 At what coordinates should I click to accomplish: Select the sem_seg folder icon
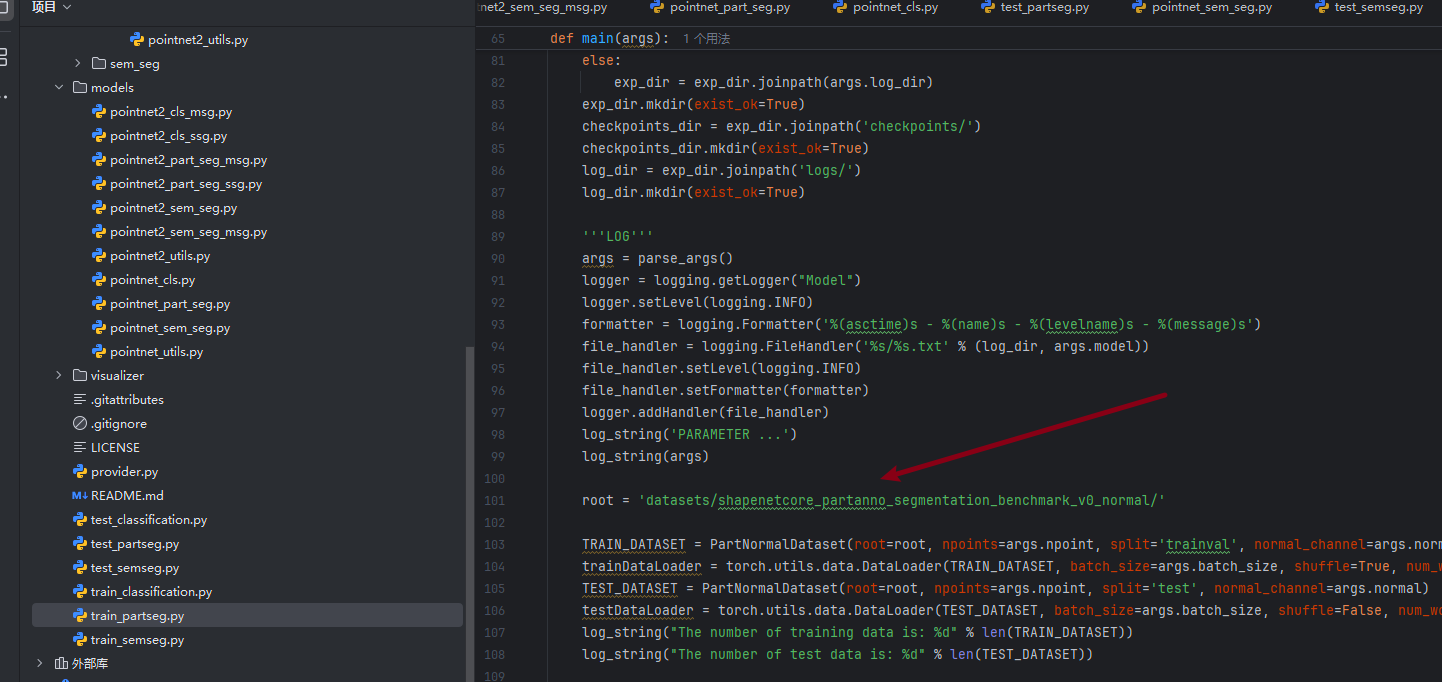(x=98, y=63)
